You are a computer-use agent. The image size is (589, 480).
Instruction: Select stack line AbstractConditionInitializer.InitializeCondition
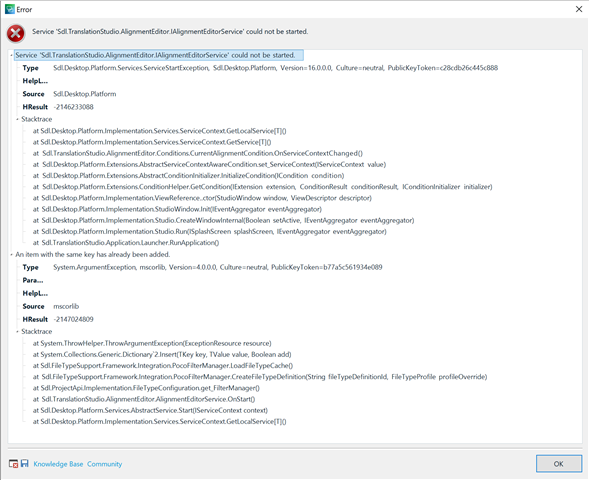coord(188,175)
